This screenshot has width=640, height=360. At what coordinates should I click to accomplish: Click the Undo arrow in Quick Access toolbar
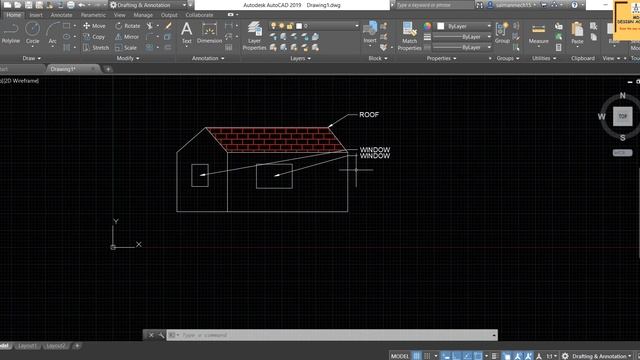click(82, 5)
